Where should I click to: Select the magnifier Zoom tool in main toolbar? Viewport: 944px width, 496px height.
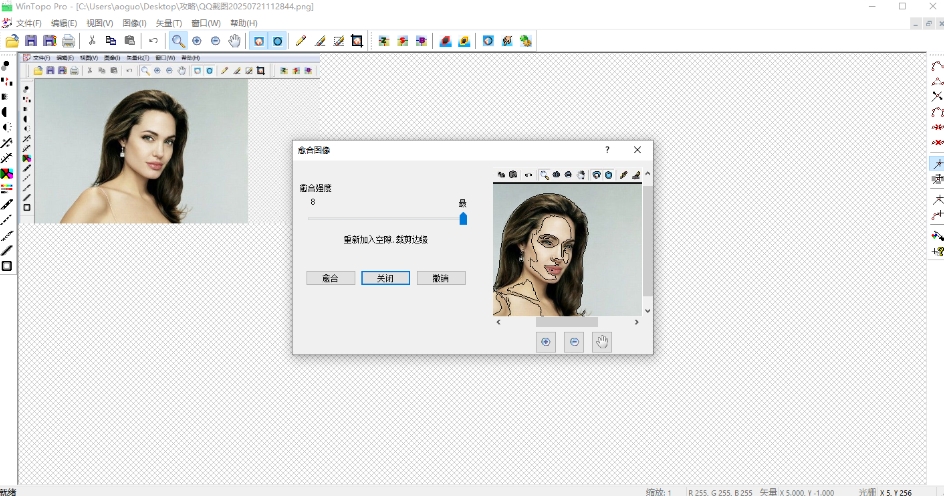[178, 41]
